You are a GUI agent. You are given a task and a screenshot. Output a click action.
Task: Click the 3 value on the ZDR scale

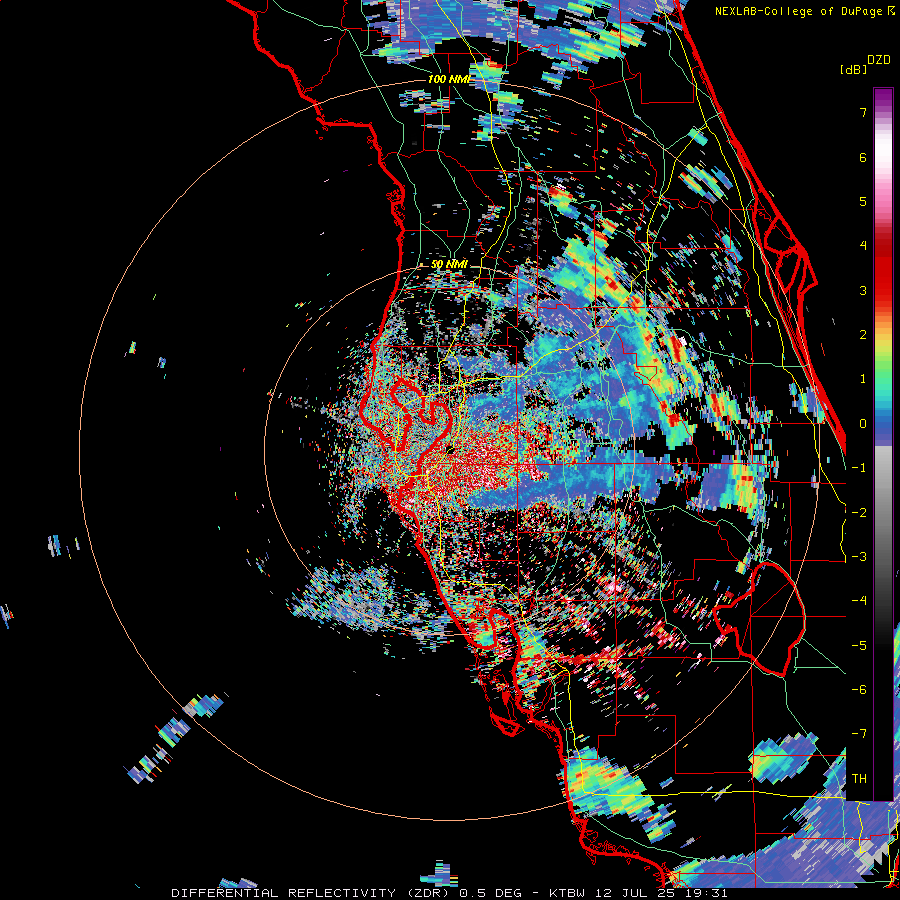click(x=863, y=290)
